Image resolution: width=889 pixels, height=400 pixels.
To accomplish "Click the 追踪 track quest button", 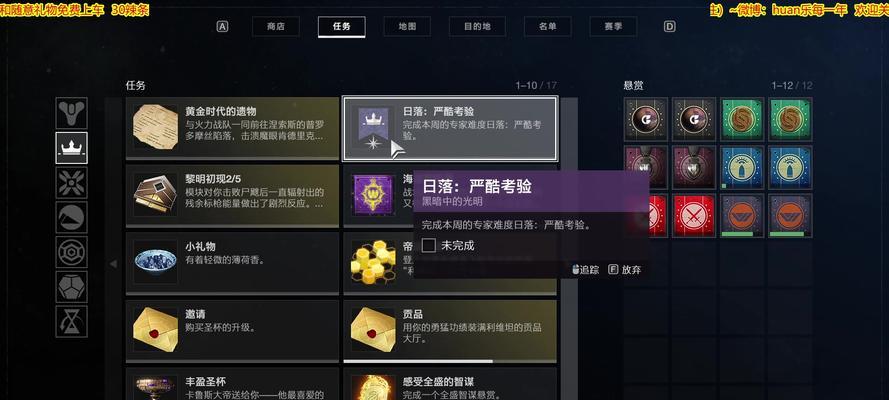I will (x=585, y=270).
